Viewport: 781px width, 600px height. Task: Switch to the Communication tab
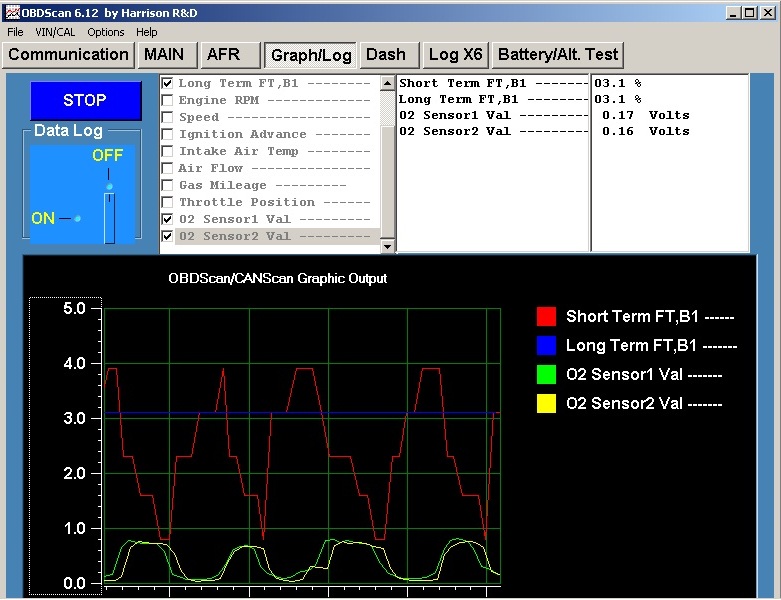click(x=68, y=55)
